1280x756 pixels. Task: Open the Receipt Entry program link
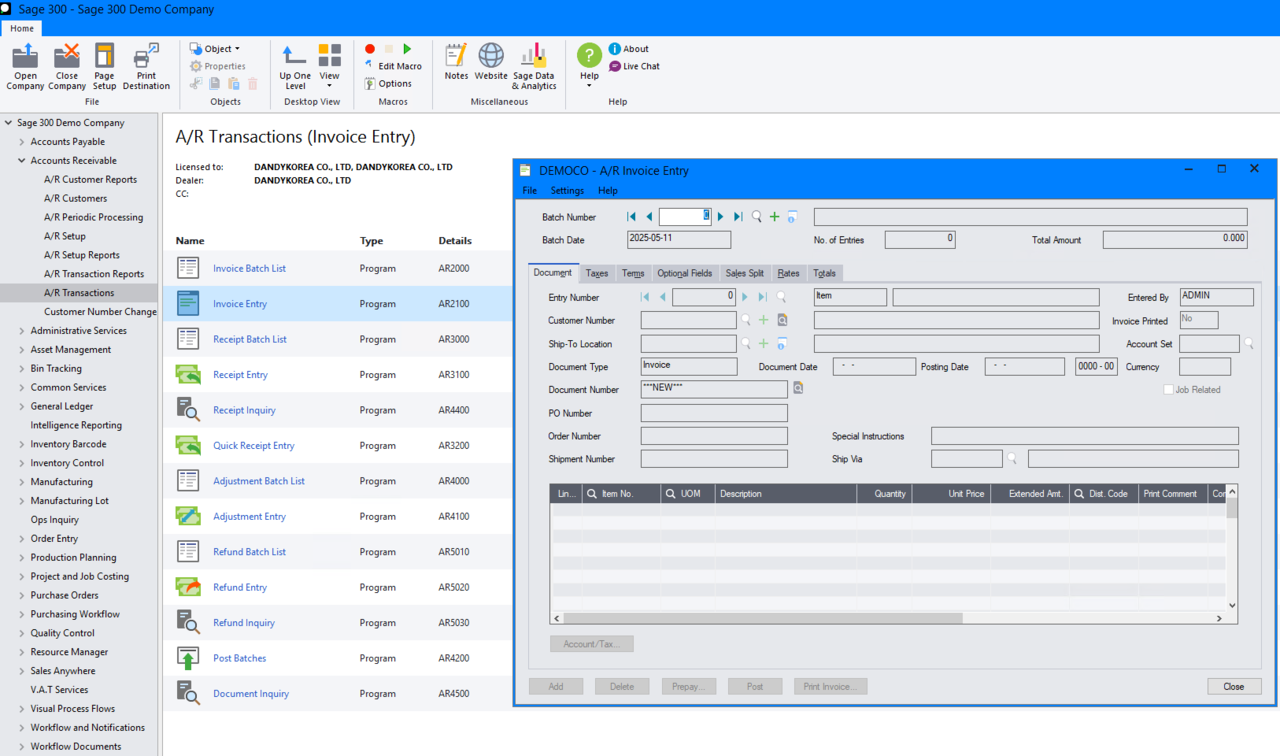(240, 375)
